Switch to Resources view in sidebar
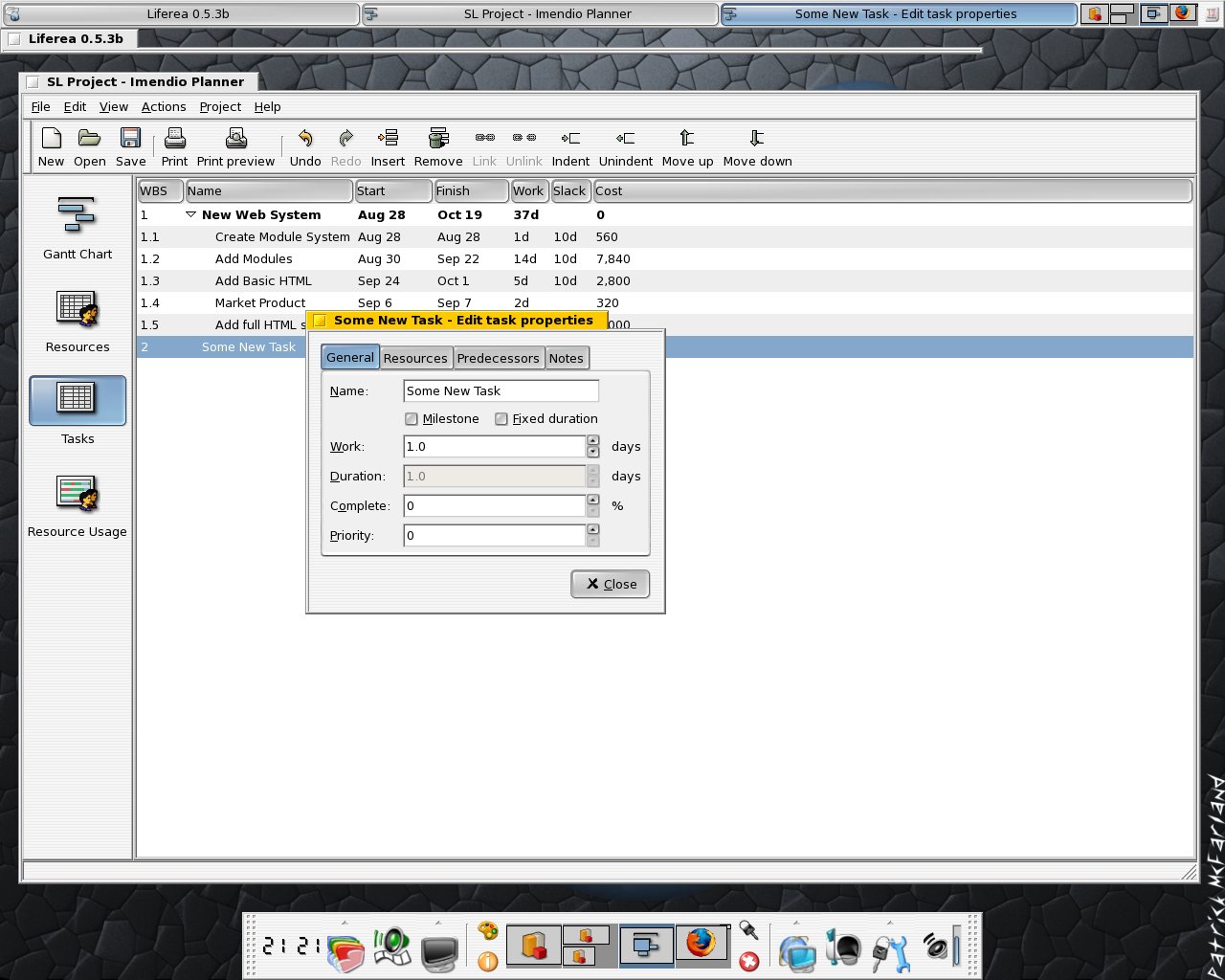 pos(78,321)
